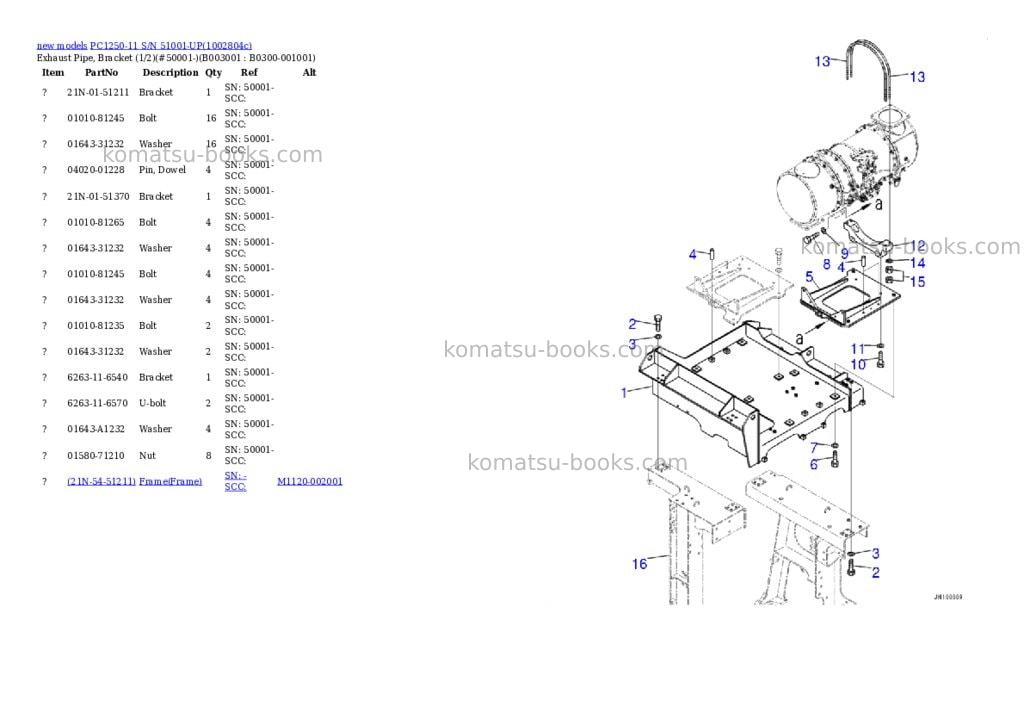Follow the Frame(Frame) description link
1024x725 pixels.
[170, 481]
